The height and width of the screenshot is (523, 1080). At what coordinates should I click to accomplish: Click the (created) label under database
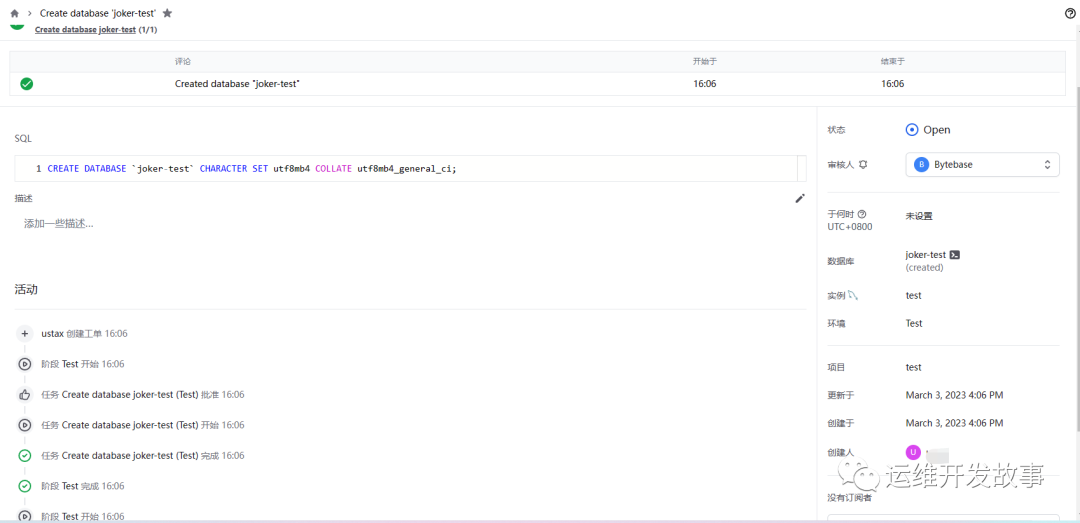(924, 267)
